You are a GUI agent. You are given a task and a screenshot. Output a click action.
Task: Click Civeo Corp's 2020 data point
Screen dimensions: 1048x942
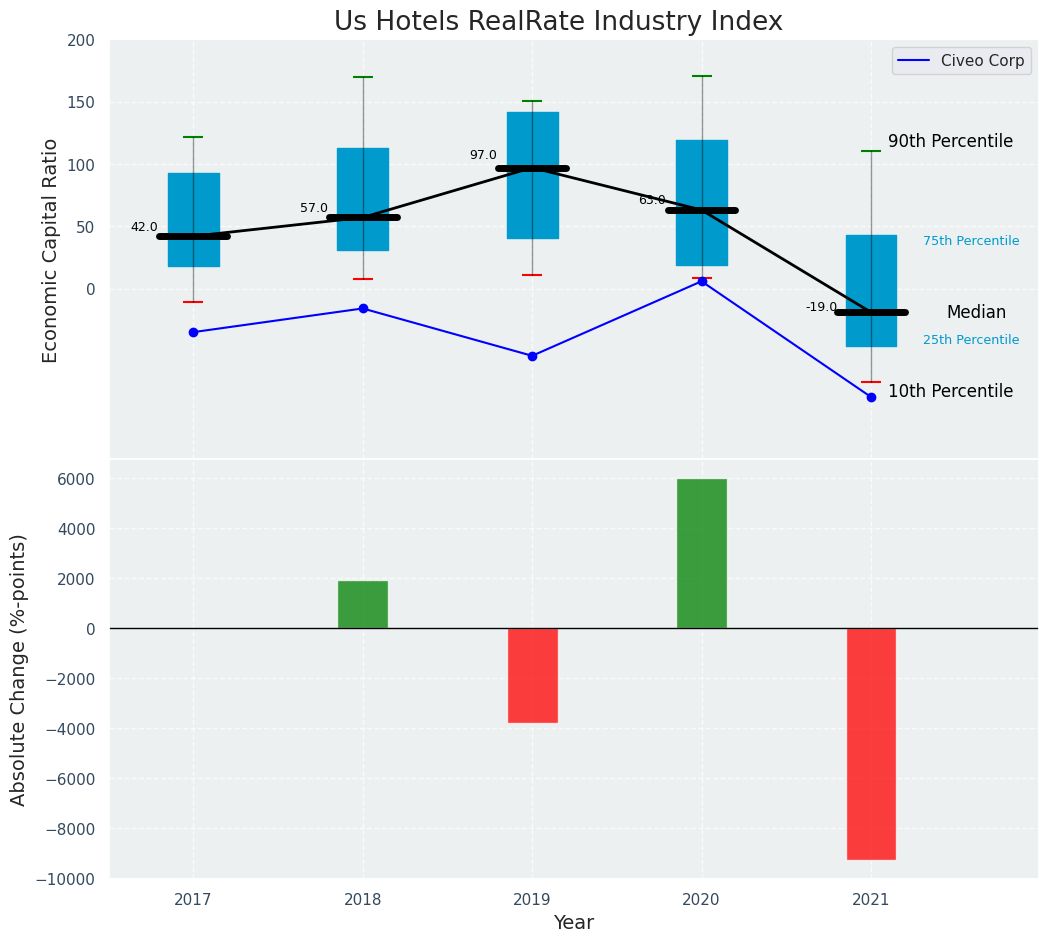702,281
